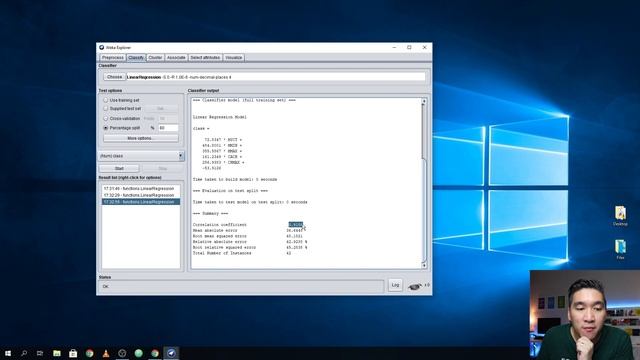Click the Folds value field
The height and width of the screenshot is (360, 640).
click(168, 118)
